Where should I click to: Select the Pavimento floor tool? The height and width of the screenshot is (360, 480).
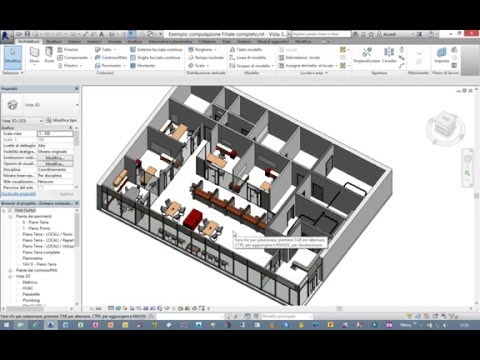(x=108, y=66)
